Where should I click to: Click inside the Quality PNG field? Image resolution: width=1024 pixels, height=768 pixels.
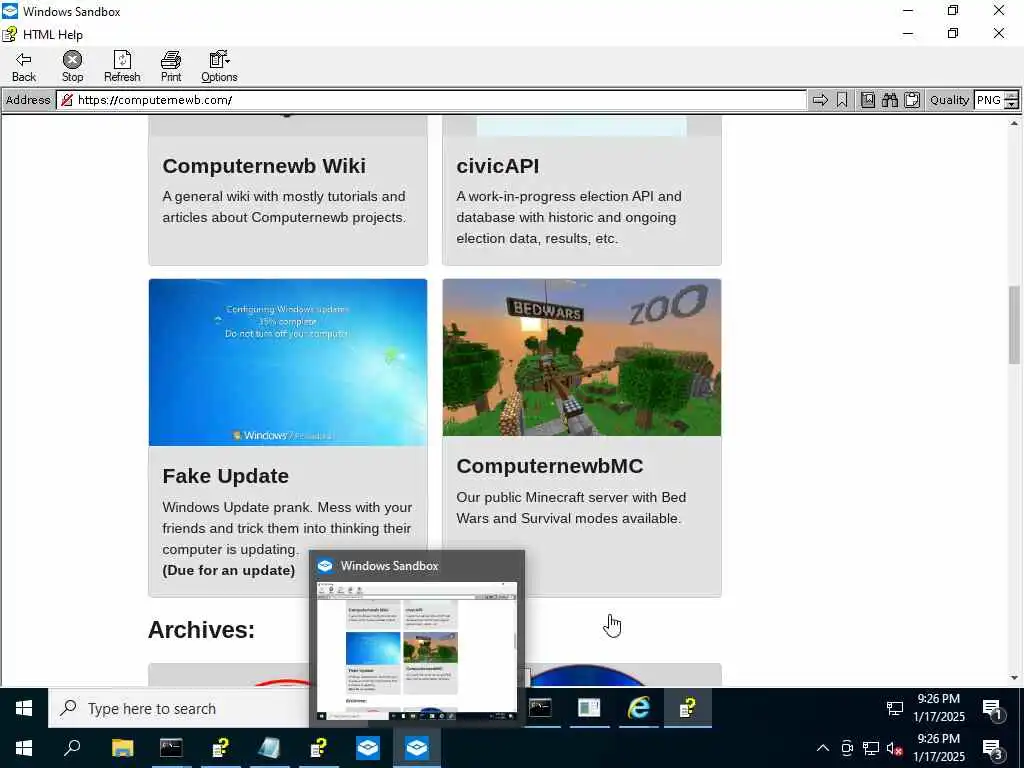tap(989, 100)
